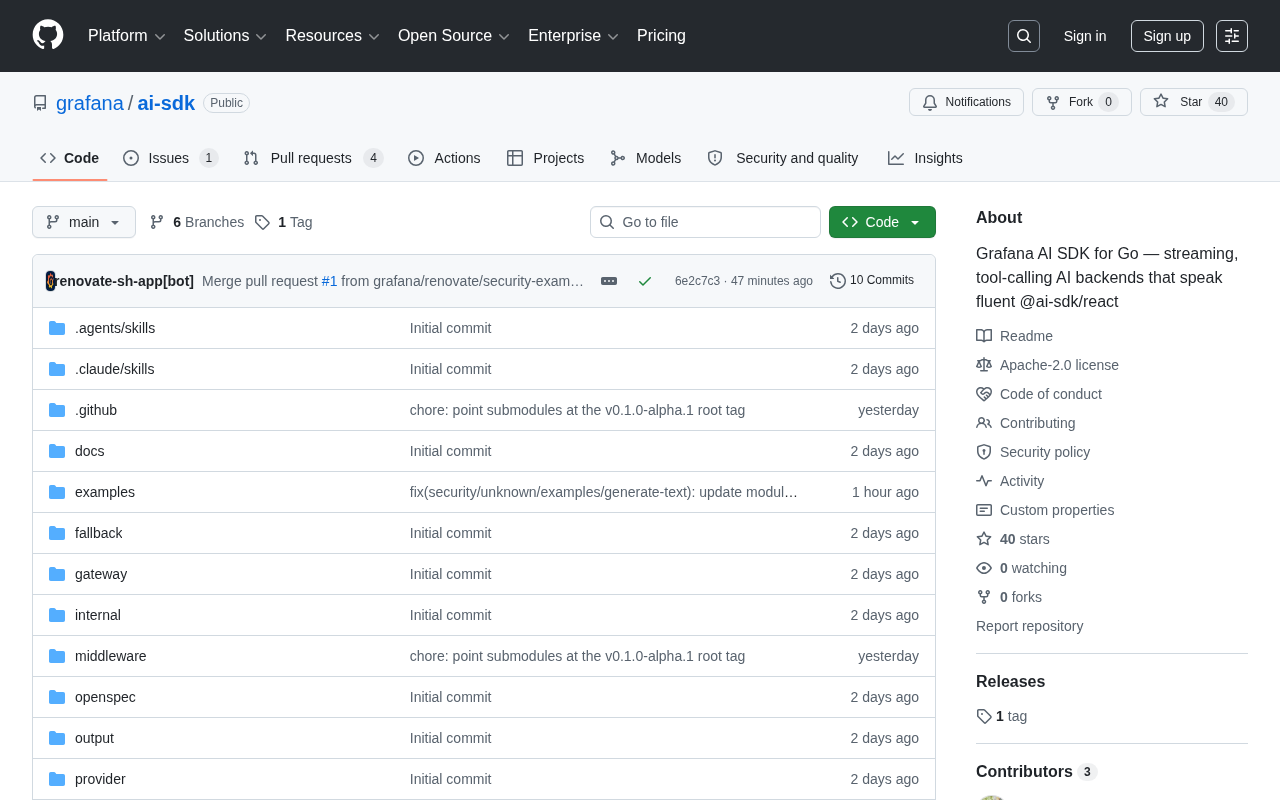1280x800 pixels.
Task: Click the Report repository link
Action: pyautogui.click(x=1029, y=626)
